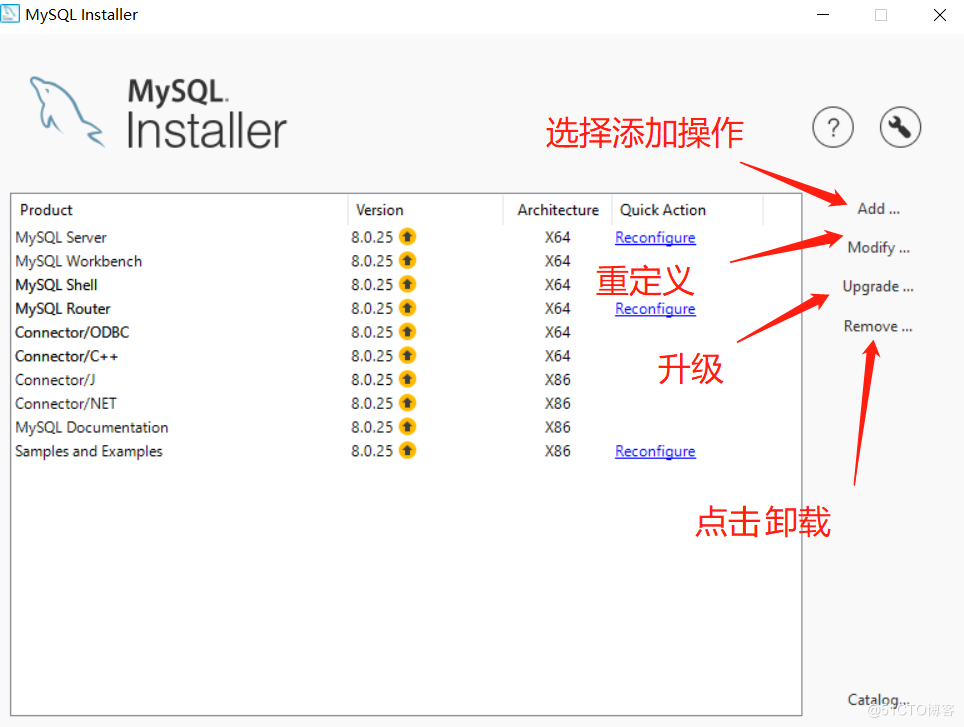Select the Samples and Examples row
This screenshot has width=964, height=727.
click(406, 451)
